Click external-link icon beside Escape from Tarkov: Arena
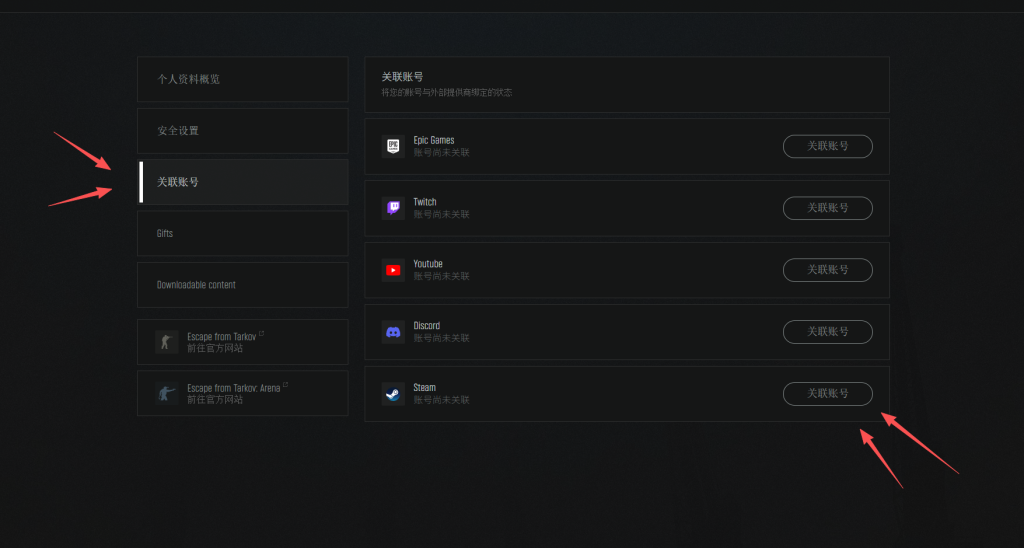This screenshot has height=548, width=1024. (x=285, y=384)
